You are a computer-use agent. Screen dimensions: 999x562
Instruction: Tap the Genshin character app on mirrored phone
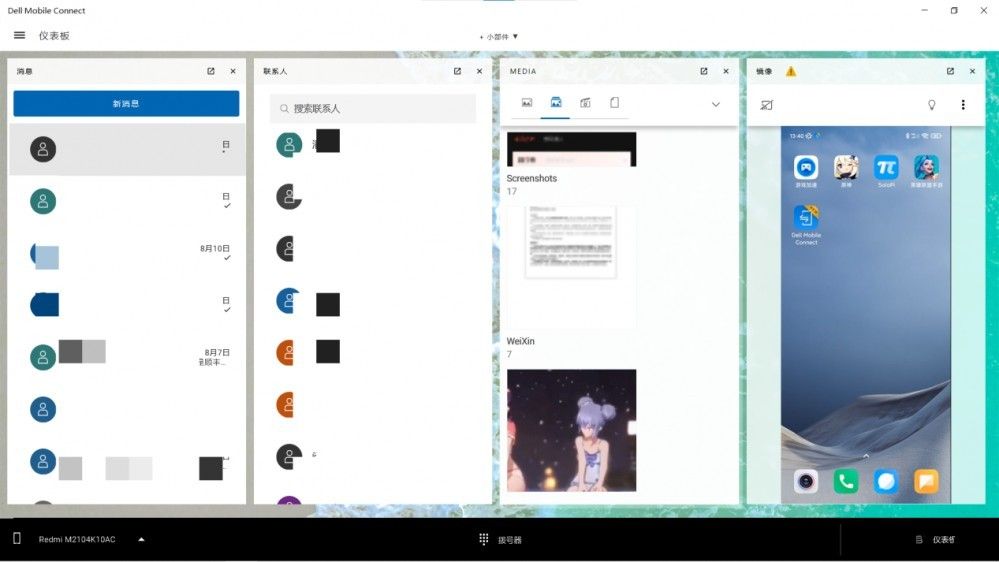pos(846,168)
